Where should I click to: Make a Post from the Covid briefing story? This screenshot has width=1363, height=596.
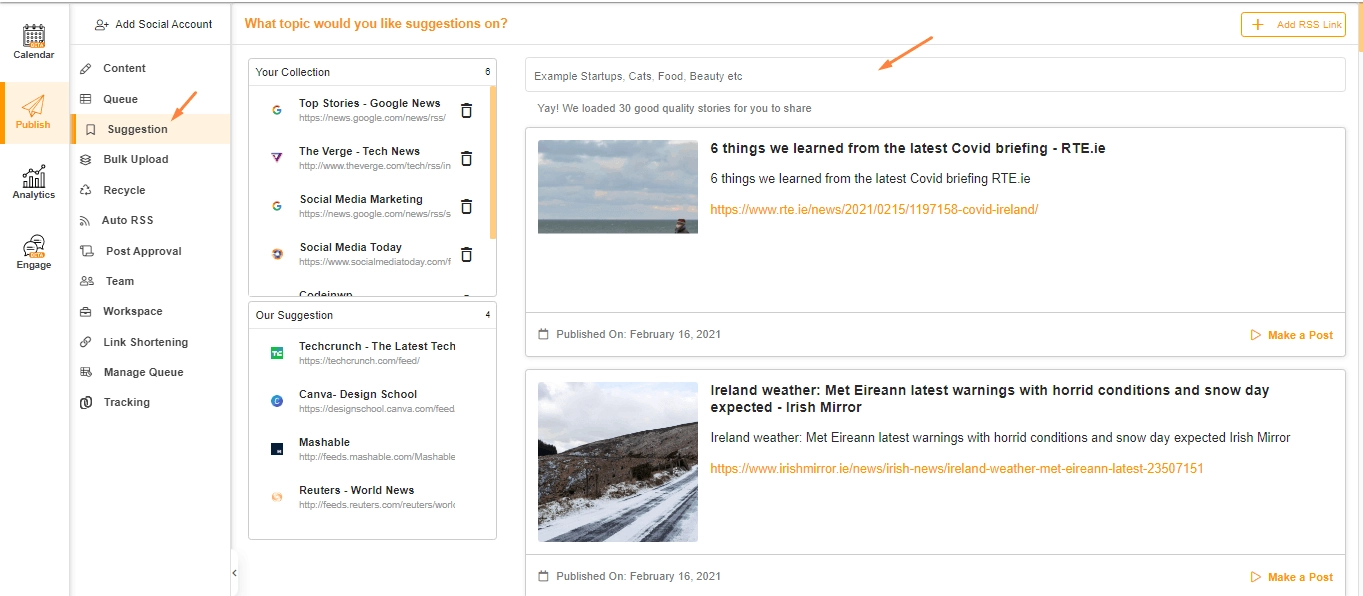(1291, 335)
